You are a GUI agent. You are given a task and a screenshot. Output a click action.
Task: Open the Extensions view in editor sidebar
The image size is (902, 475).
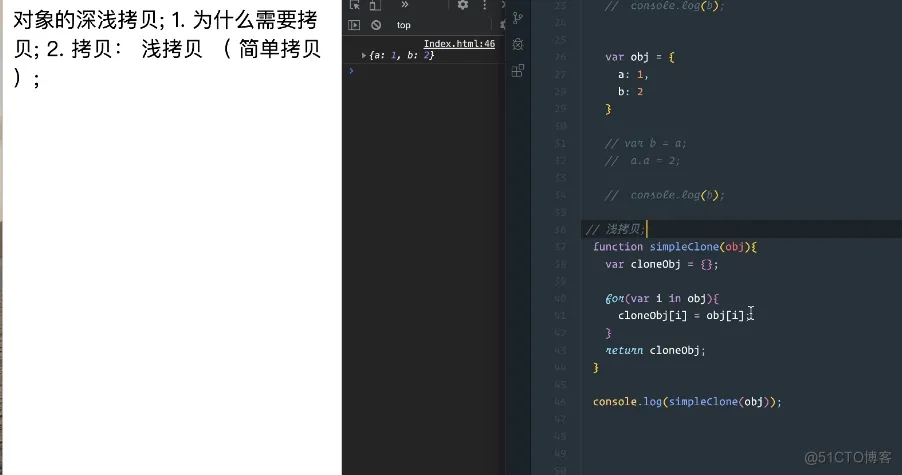point(518,71)
